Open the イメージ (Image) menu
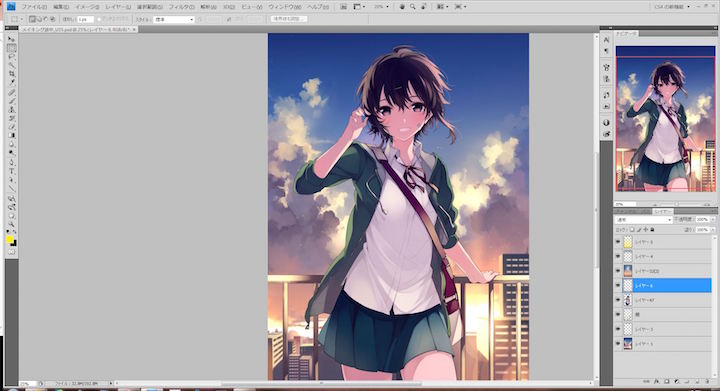The height and width of the screenshot is (391, 720). tap(87, 7)
